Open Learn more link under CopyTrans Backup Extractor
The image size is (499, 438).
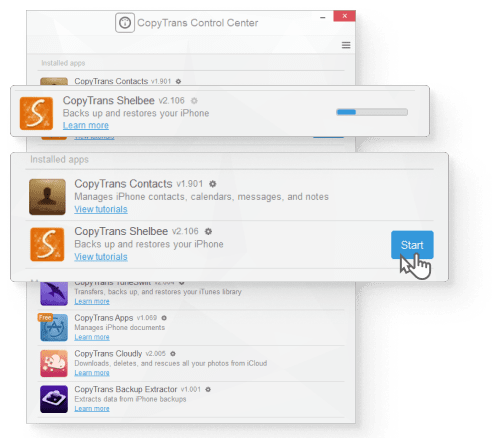[x=92, y=409]
